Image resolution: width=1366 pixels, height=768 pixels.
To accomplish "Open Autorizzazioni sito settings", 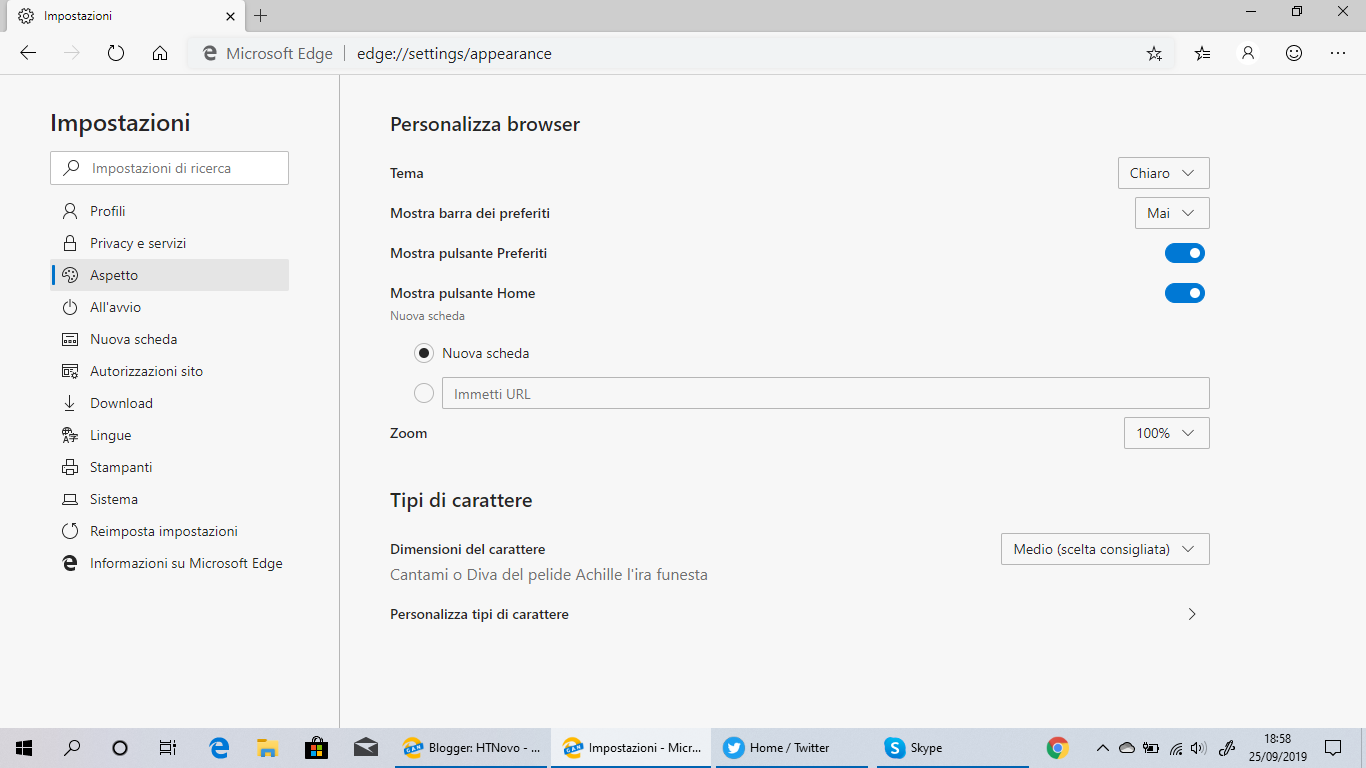I will tap(170, 371).
